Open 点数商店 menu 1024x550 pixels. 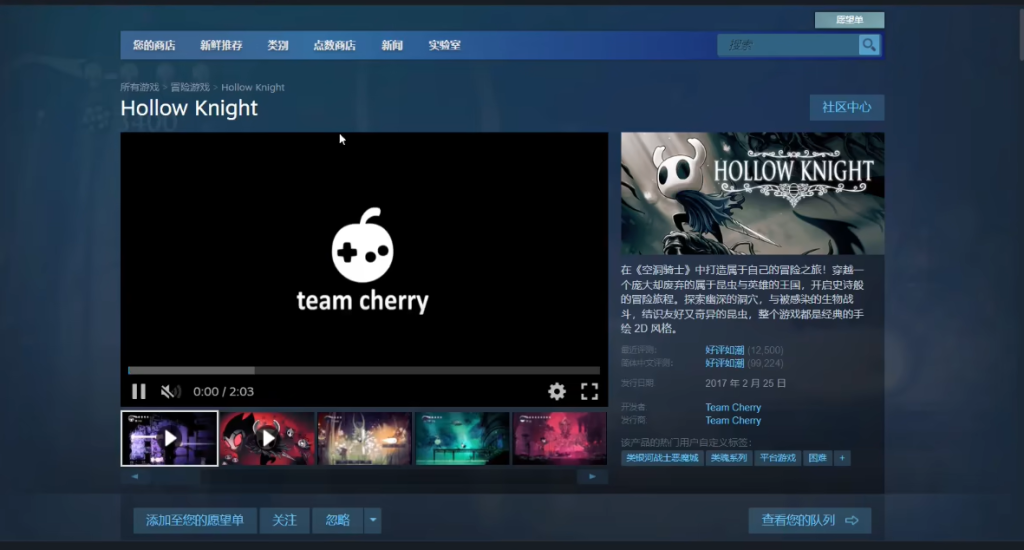point(334,45)
